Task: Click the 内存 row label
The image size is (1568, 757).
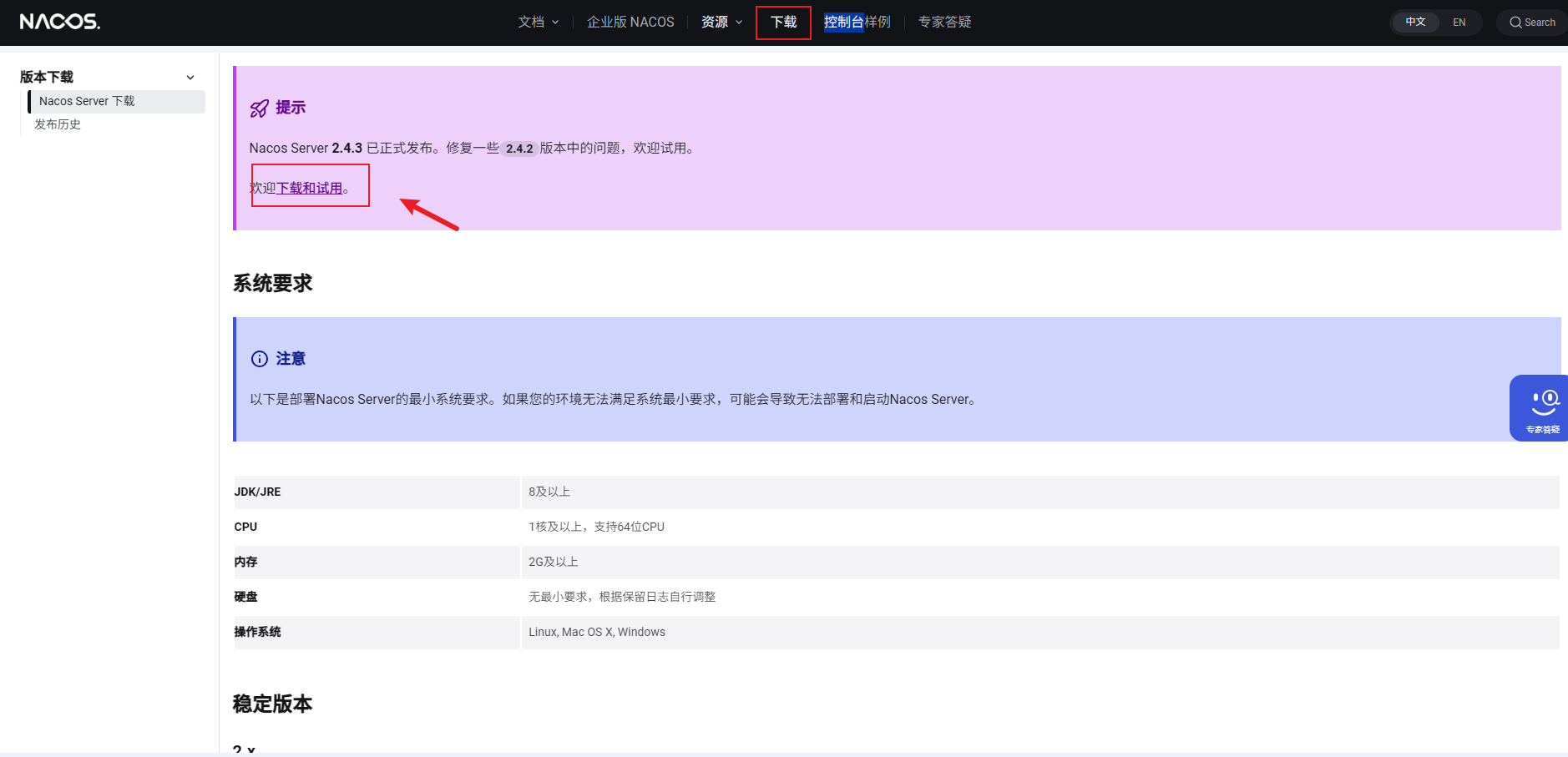Action: pos(245,563)
